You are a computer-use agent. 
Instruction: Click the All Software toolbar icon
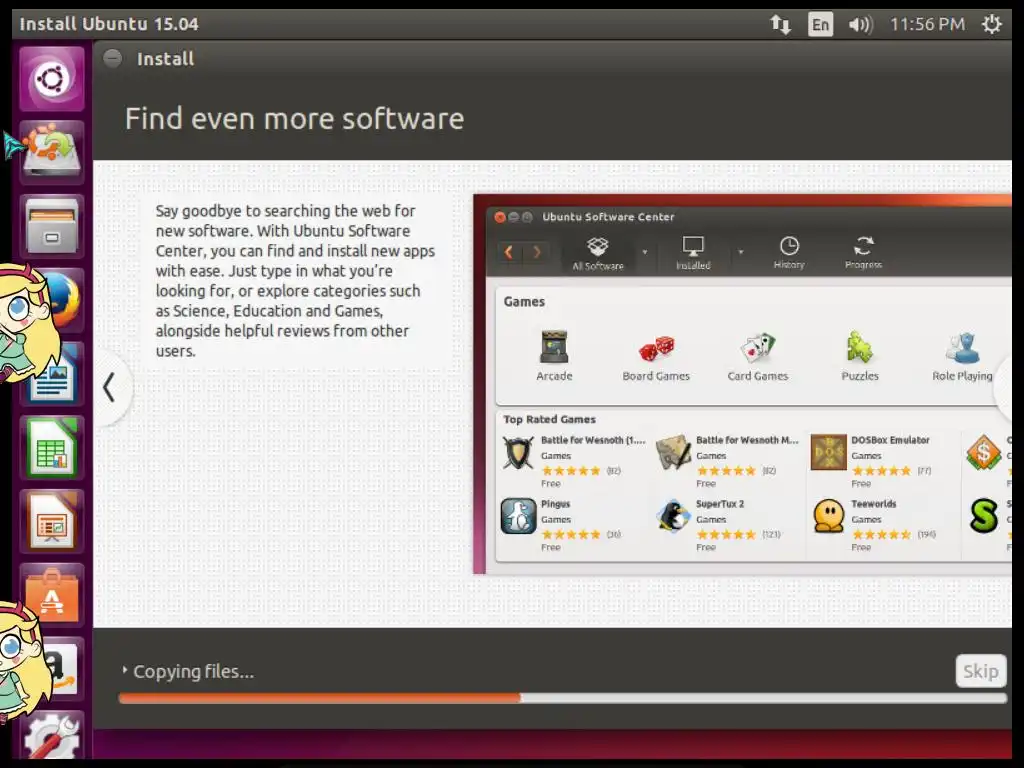(598, 253)
